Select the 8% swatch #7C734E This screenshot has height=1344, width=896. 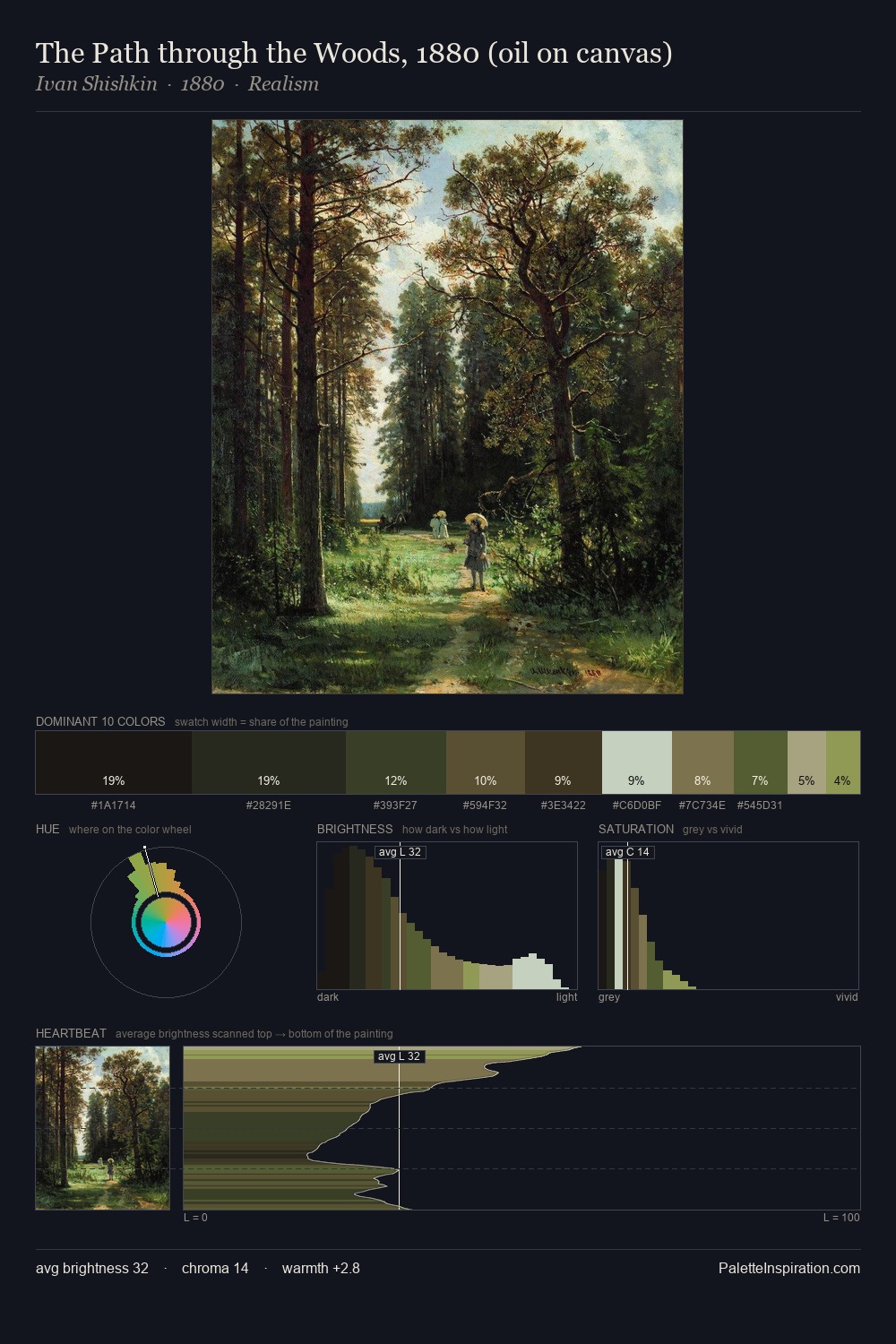pyautogui.click(x=702, y=762)
